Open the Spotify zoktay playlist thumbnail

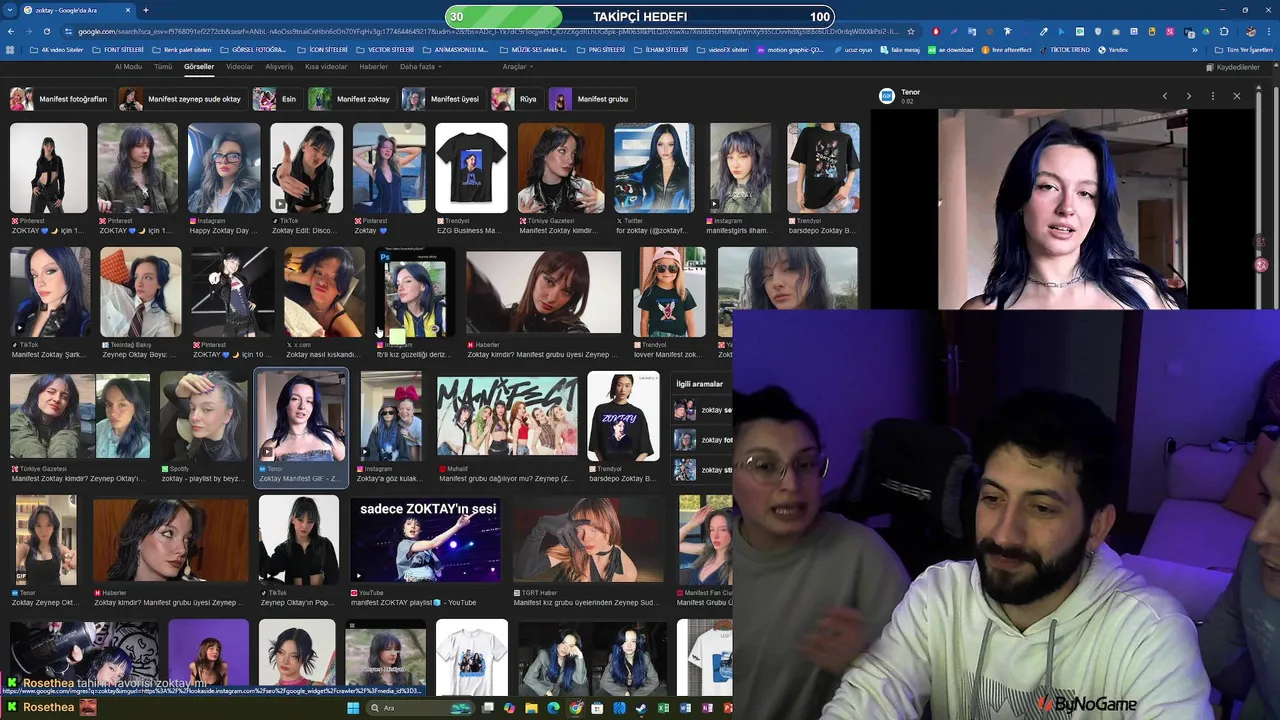[204, 416]
